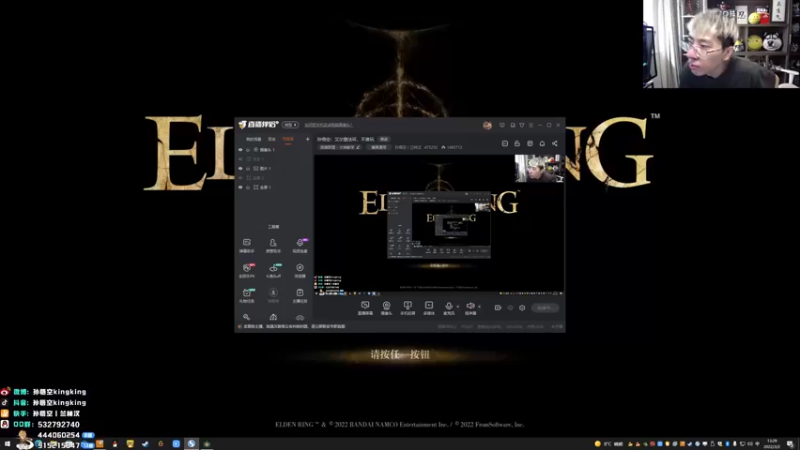The image size is (800, 450).
Task: Toggle lock on the 全屏 1 source row
Action: tap(248, 187)
